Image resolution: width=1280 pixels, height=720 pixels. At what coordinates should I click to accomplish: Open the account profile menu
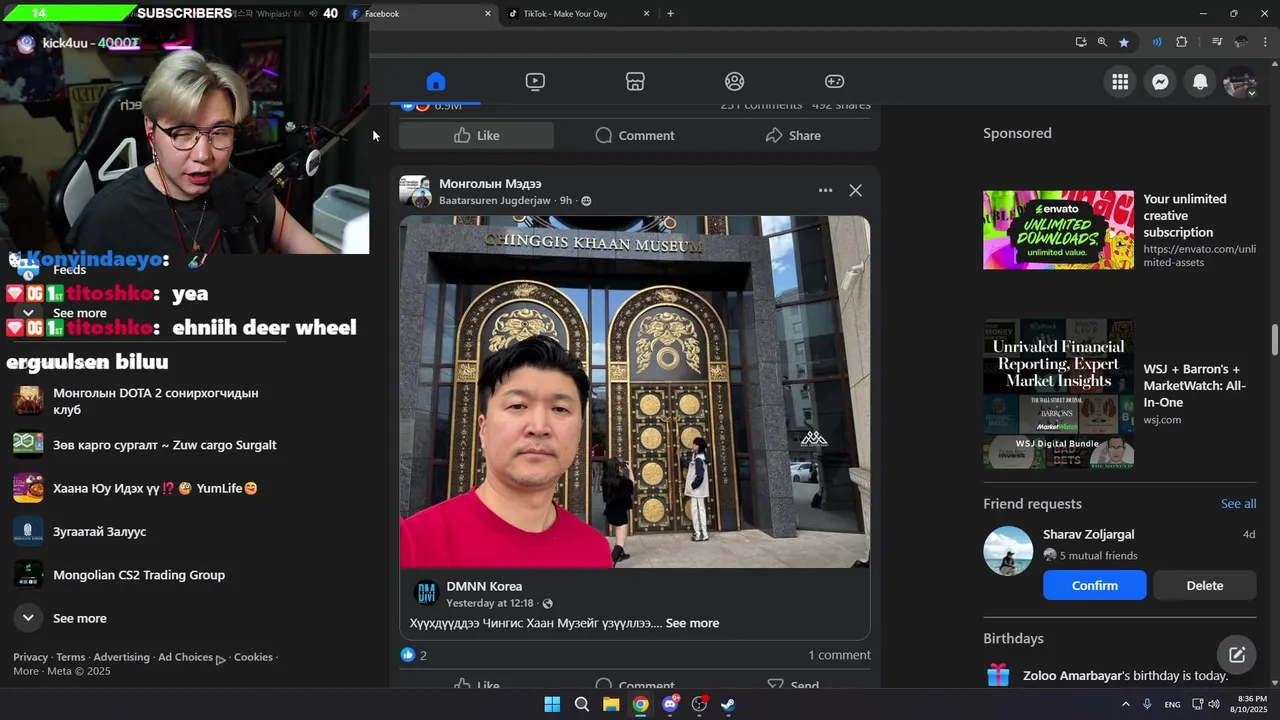(1240, 82)
